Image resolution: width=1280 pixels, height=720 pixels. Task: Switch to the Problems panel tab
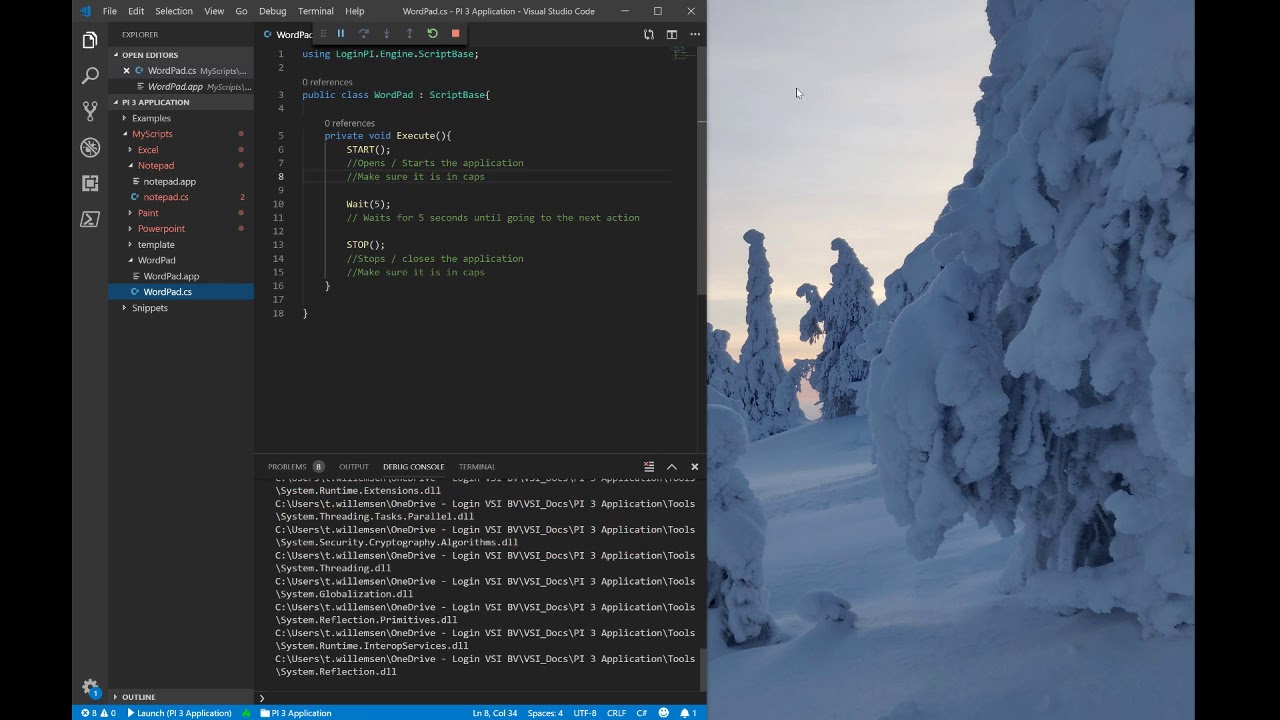295,467
